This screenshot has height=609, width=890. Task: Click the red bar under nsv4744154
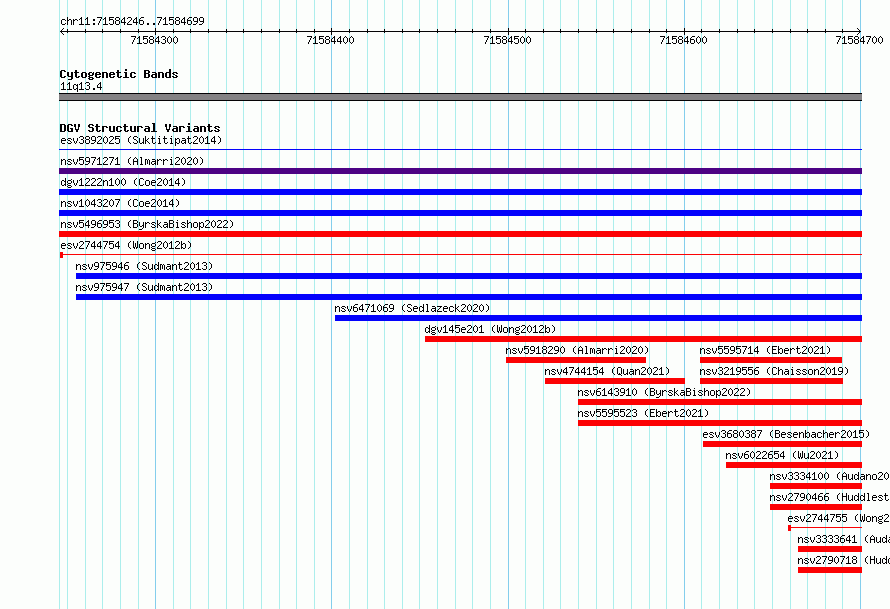tap(615, 381)
